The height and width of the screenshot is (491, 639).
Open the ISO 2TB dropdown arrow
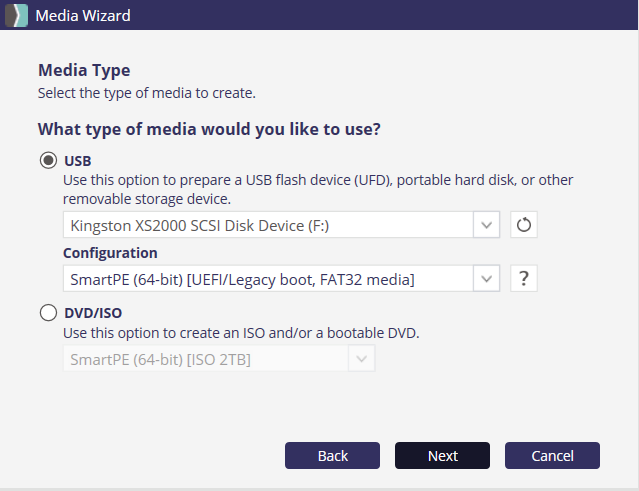coord(361,358)
